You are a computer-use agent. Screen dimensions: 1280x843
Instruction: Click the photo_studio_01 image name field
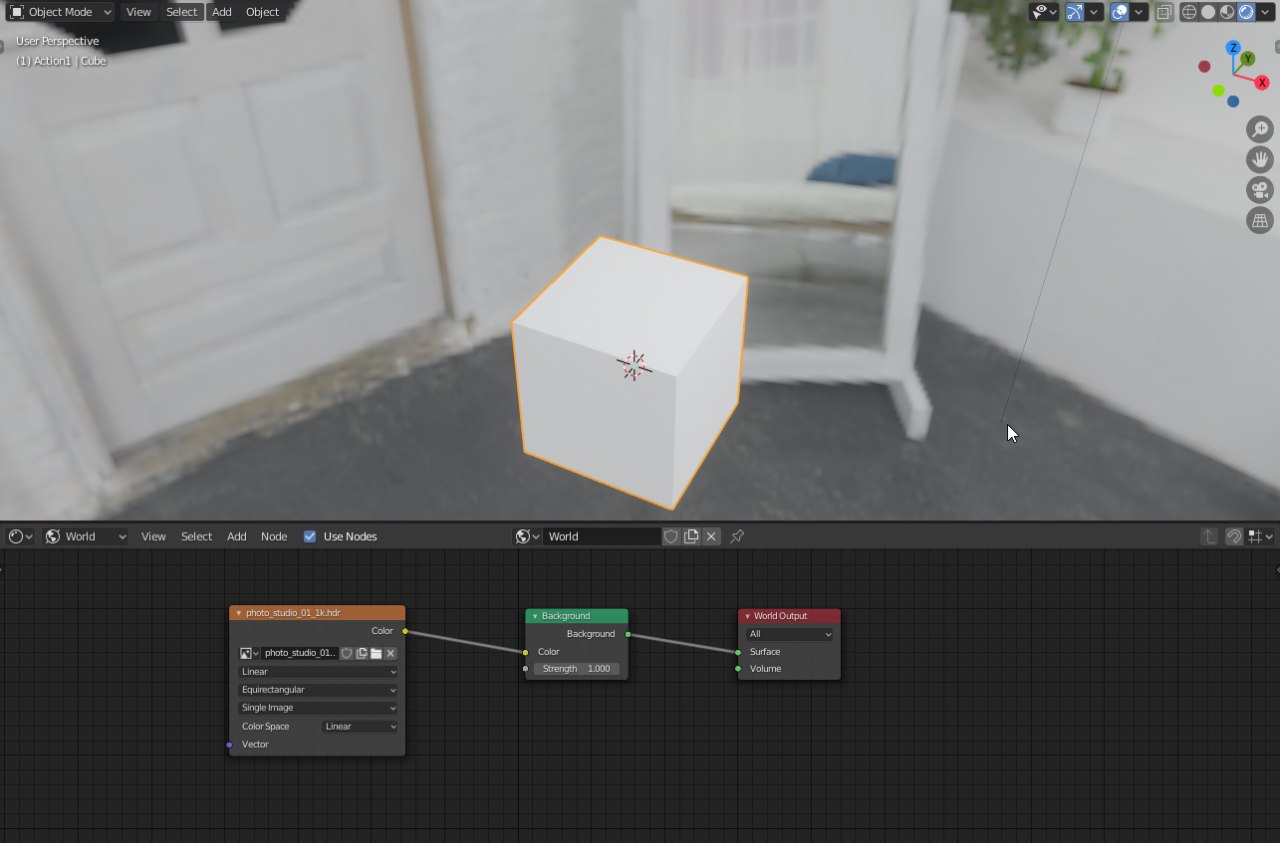coord(299,653)
